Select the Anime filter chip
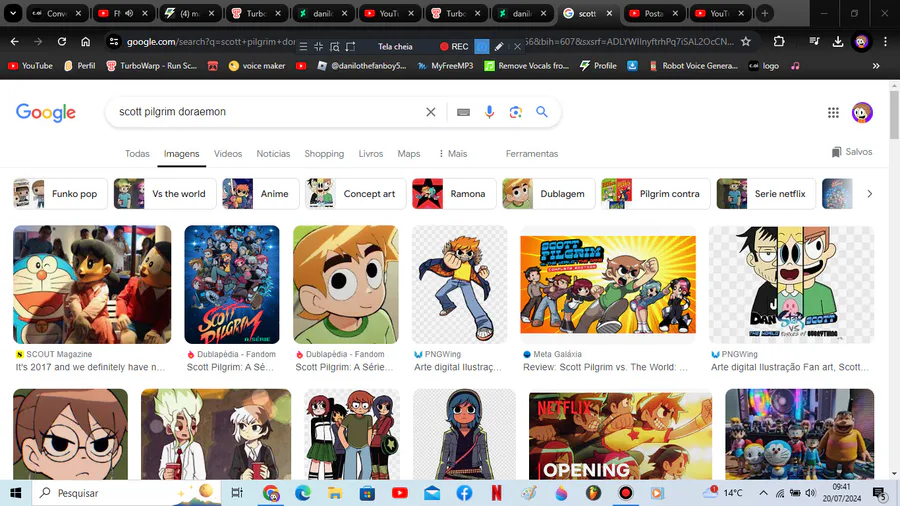This screenshot has height=506, width=900. [261, 194]
